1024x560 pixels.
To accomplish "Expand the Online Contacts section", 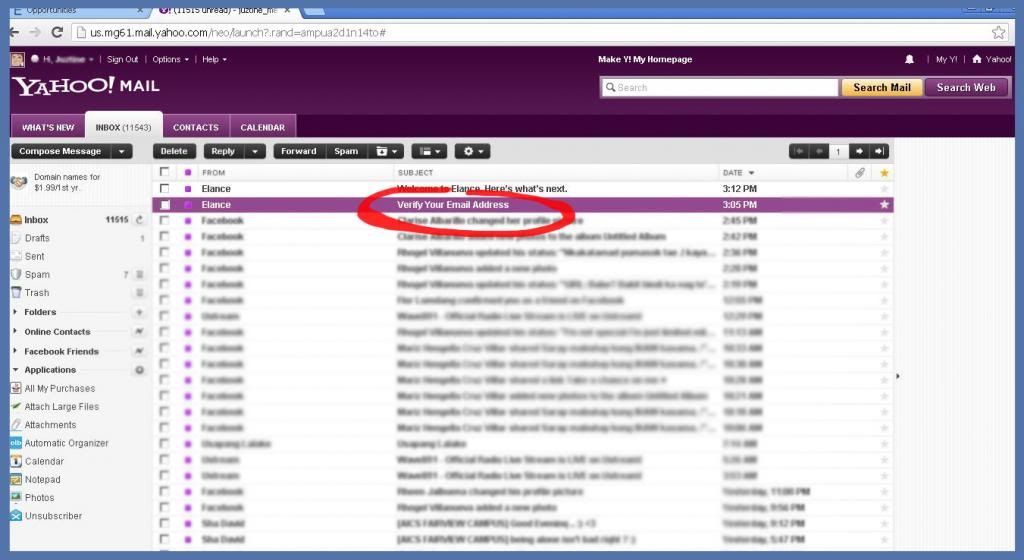I will tap(15, 332).
